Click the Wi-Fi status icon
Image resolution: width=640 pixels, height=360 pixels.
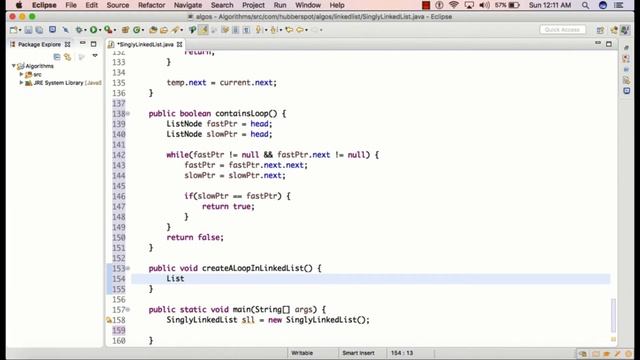(453, 5)
